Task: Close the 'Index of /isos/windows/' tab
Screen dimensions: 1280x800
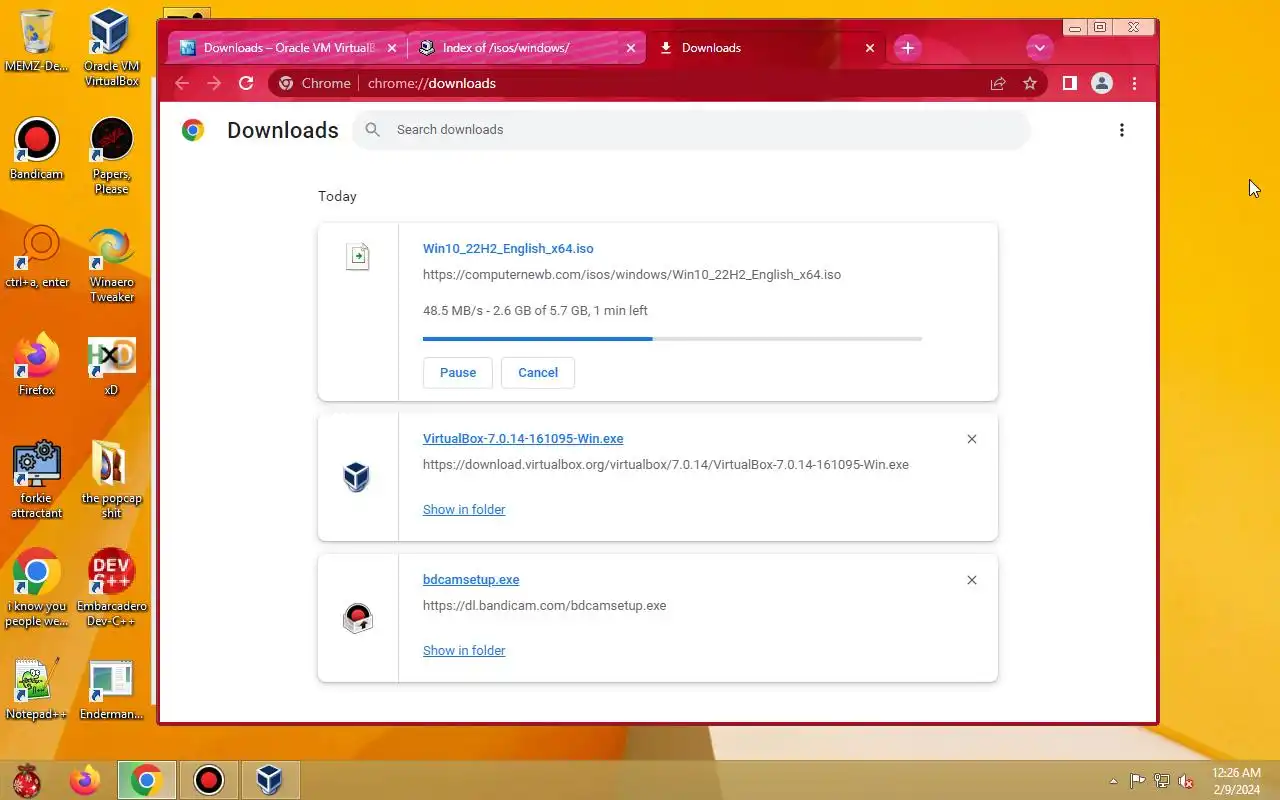Action: click(630, 47)
